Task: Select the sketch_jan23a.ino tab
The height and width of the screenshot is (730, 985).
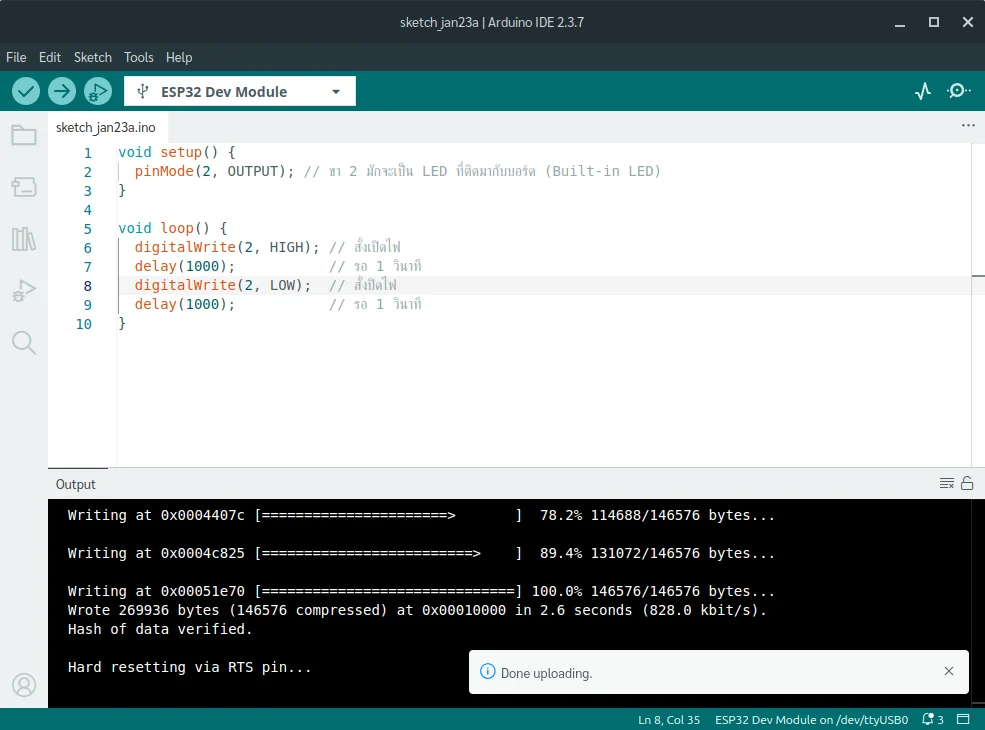Action: [x=105, y=127]
